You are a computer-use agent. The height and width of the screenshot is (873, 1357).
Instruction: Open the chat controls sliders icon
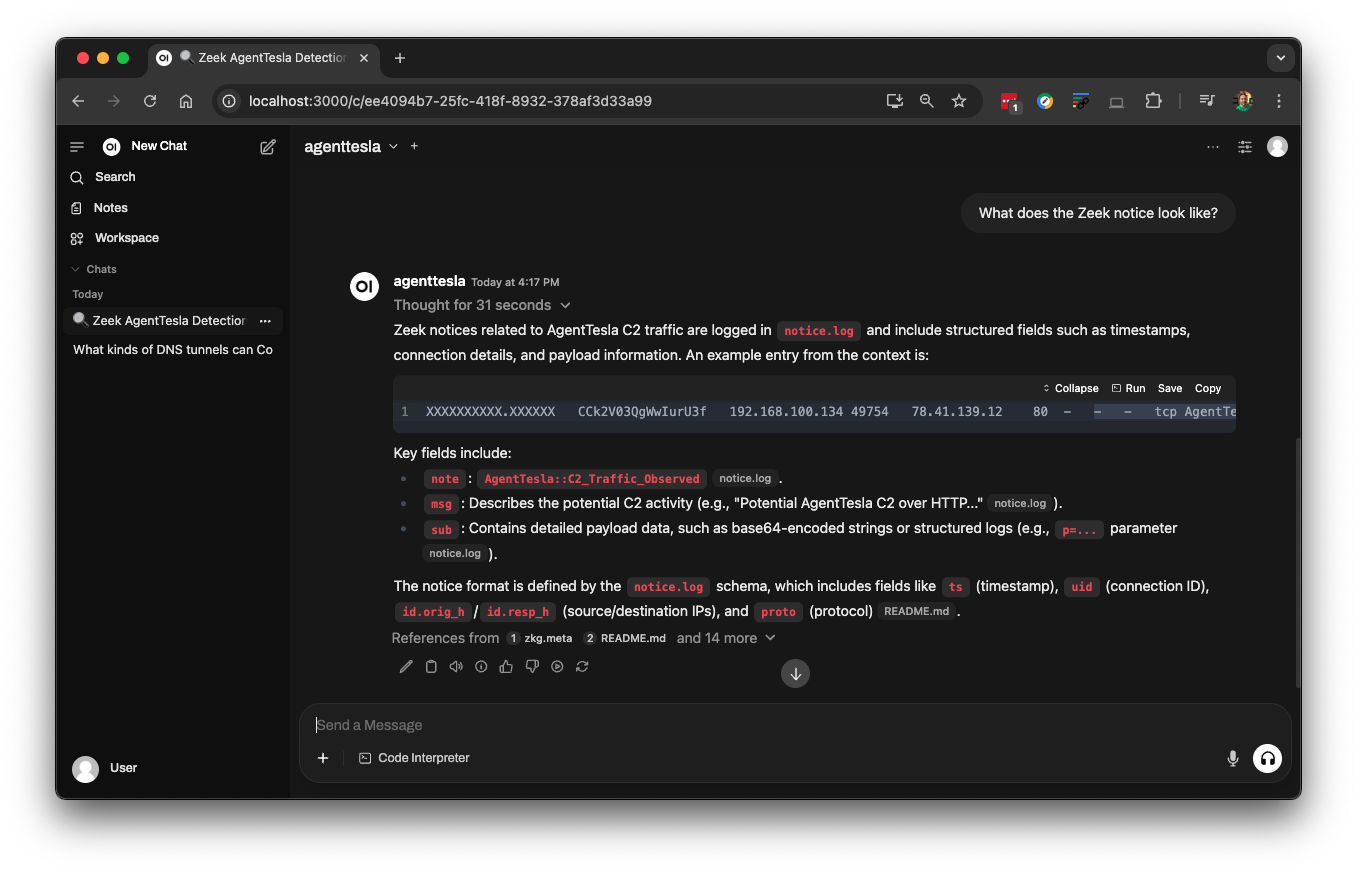click(x=1245, y=147)
